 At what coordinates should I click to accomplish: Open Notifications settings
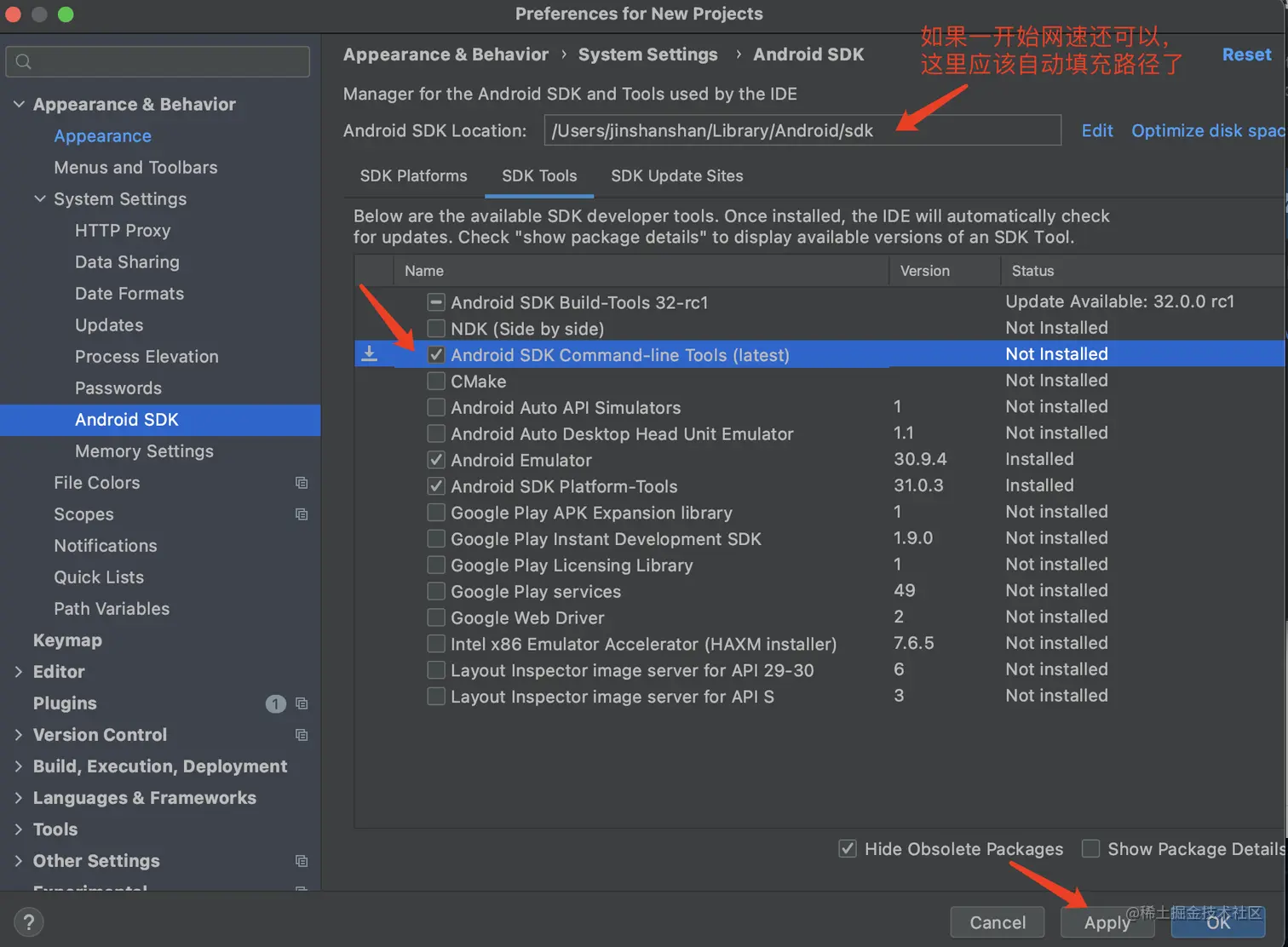106,546
